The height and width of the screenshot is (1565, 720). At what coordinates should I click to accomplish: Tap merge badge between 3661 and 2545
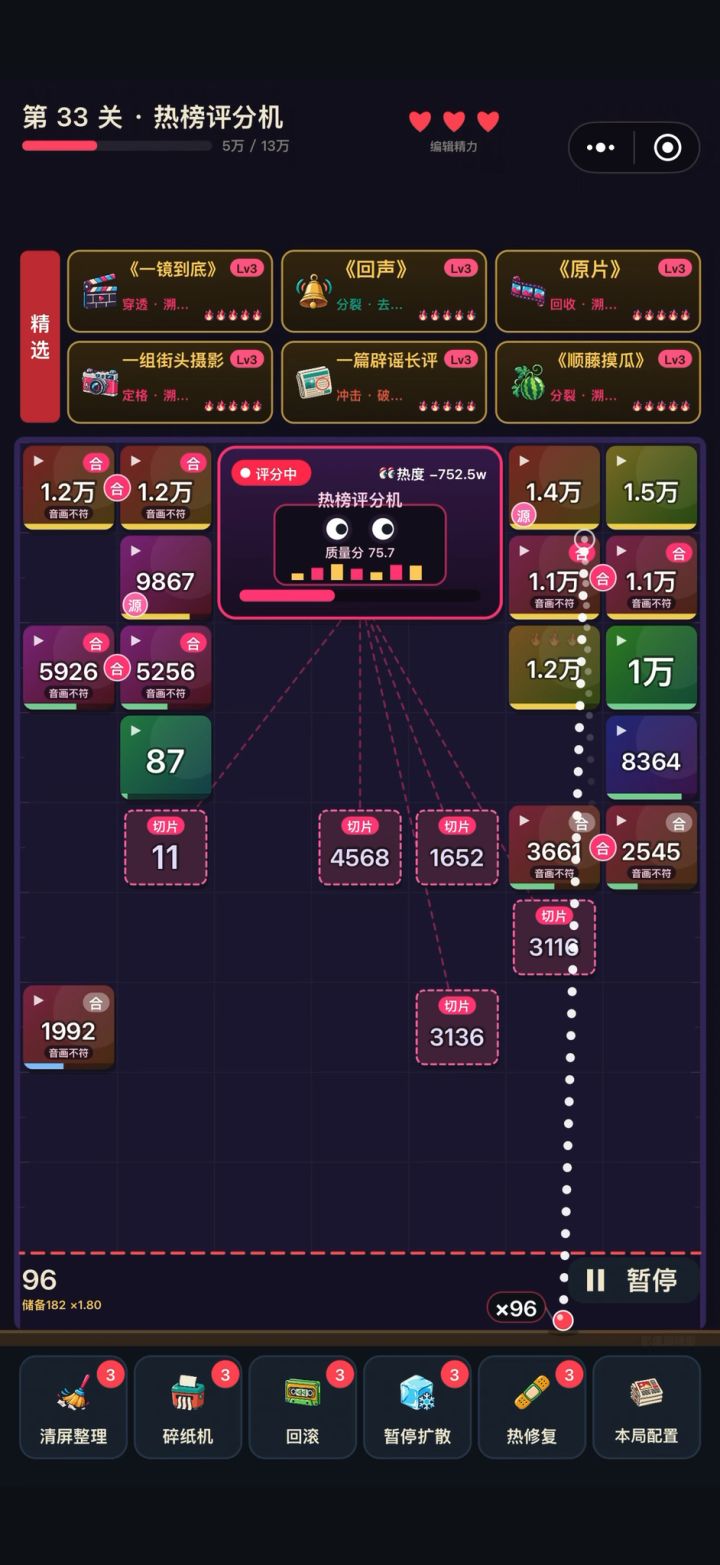(603, 848)
